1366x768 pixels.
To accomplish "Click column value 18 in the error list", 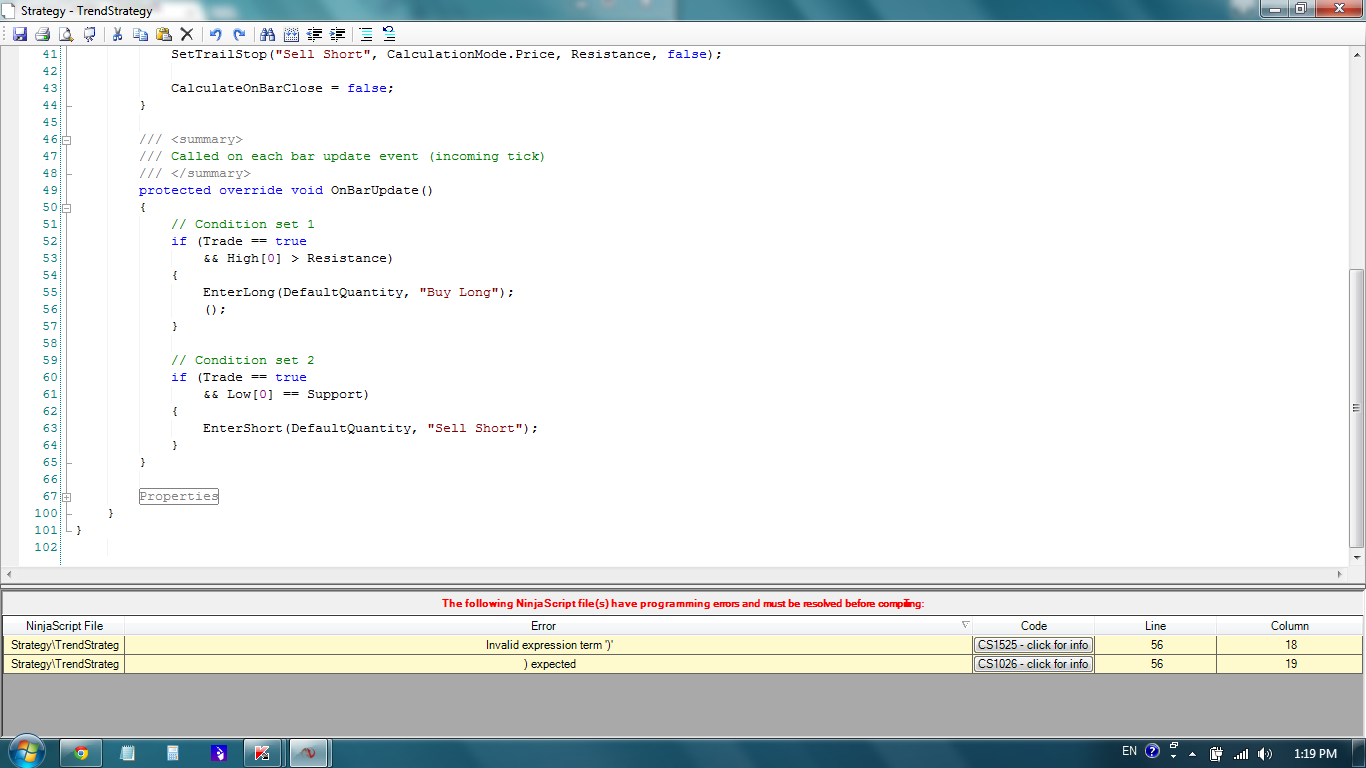I will tap(1290, 645).
